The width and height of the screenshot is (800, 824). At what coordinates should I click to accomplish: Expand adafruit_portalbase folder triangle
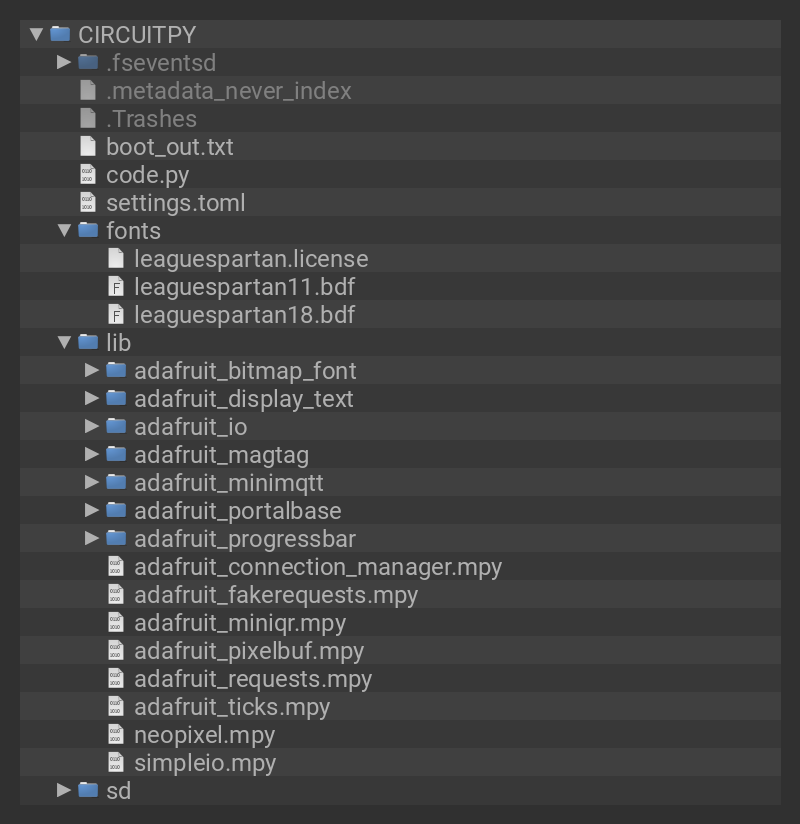[x=91, y=510]
